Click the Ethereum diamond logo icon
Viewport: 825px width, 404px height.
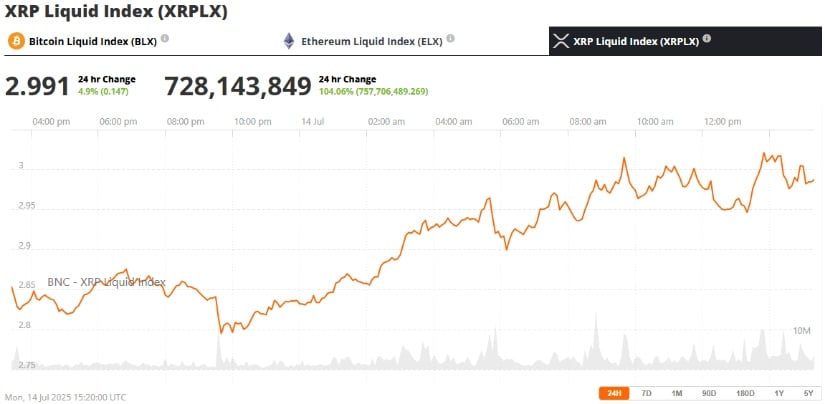coord(289,41)
